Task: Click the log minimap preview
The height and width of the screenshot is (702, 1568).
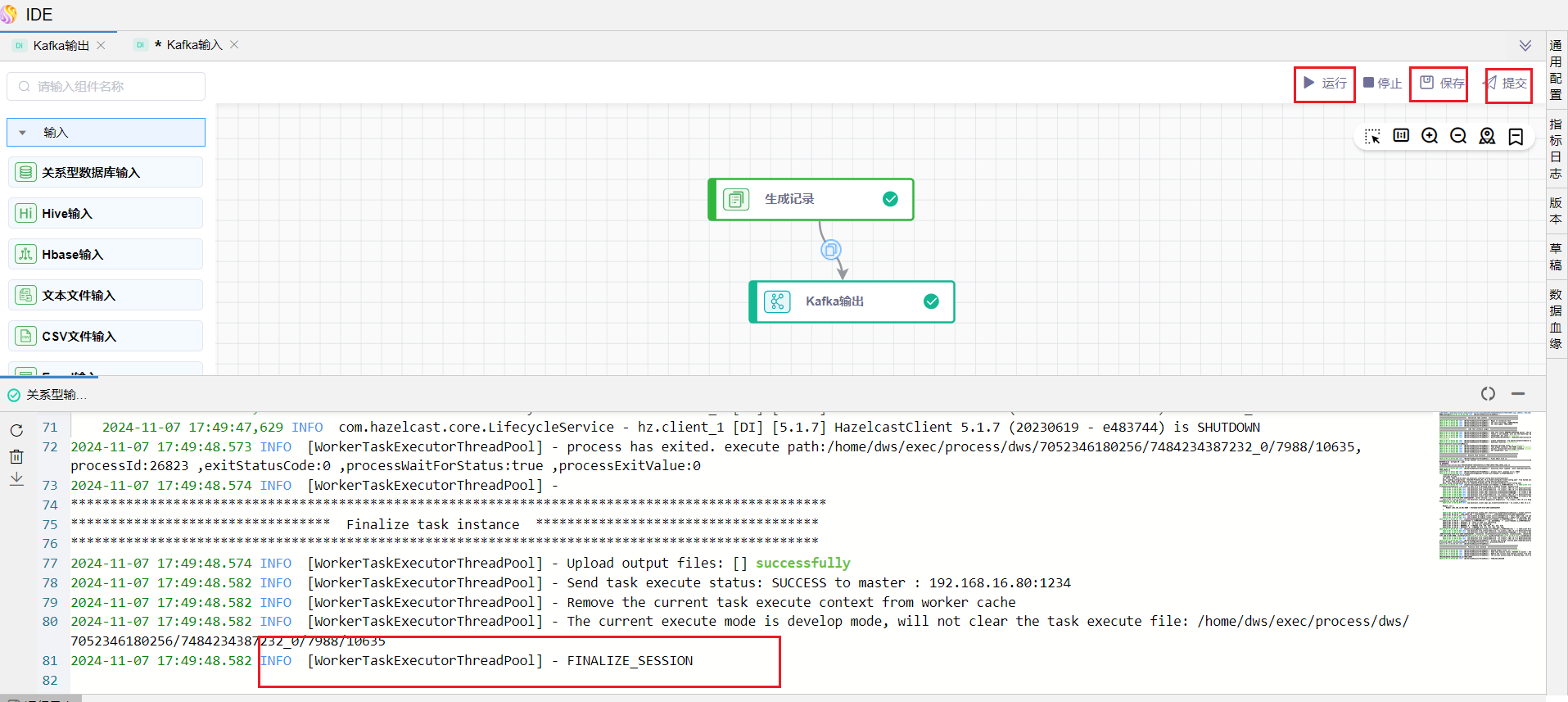Action: 1484,486
